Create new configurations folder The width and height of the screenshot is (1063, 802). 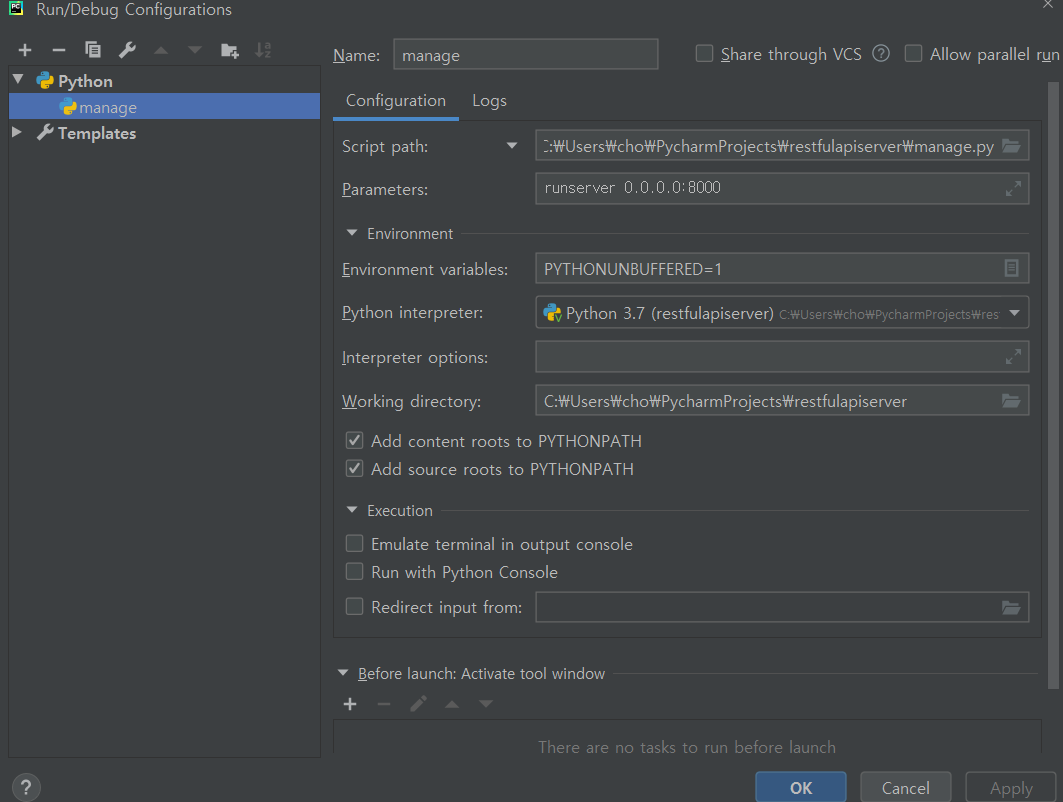click(230, 50)
